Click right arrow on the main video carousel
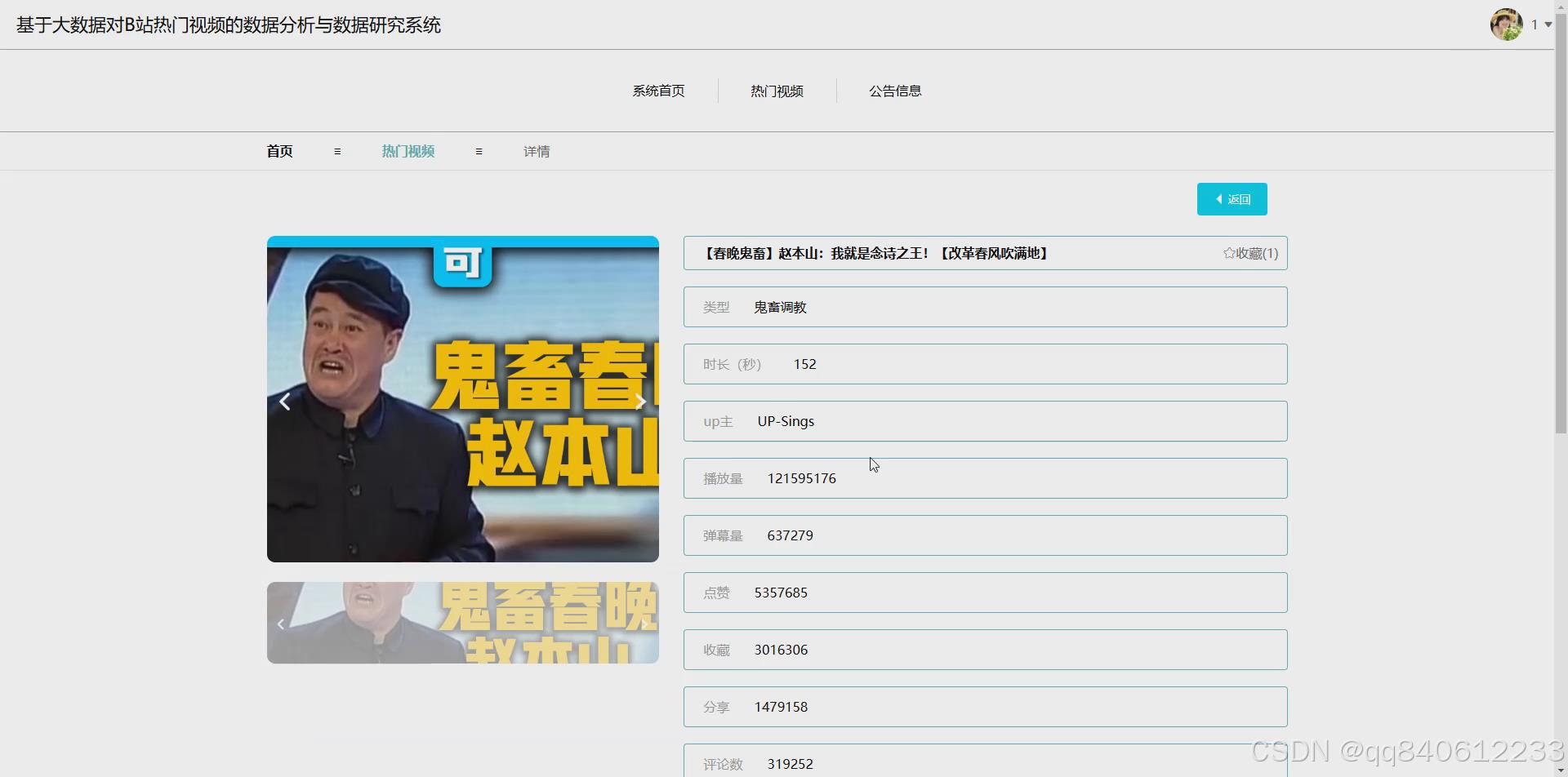The image size is (1568, 777). (x=642, y=401)
